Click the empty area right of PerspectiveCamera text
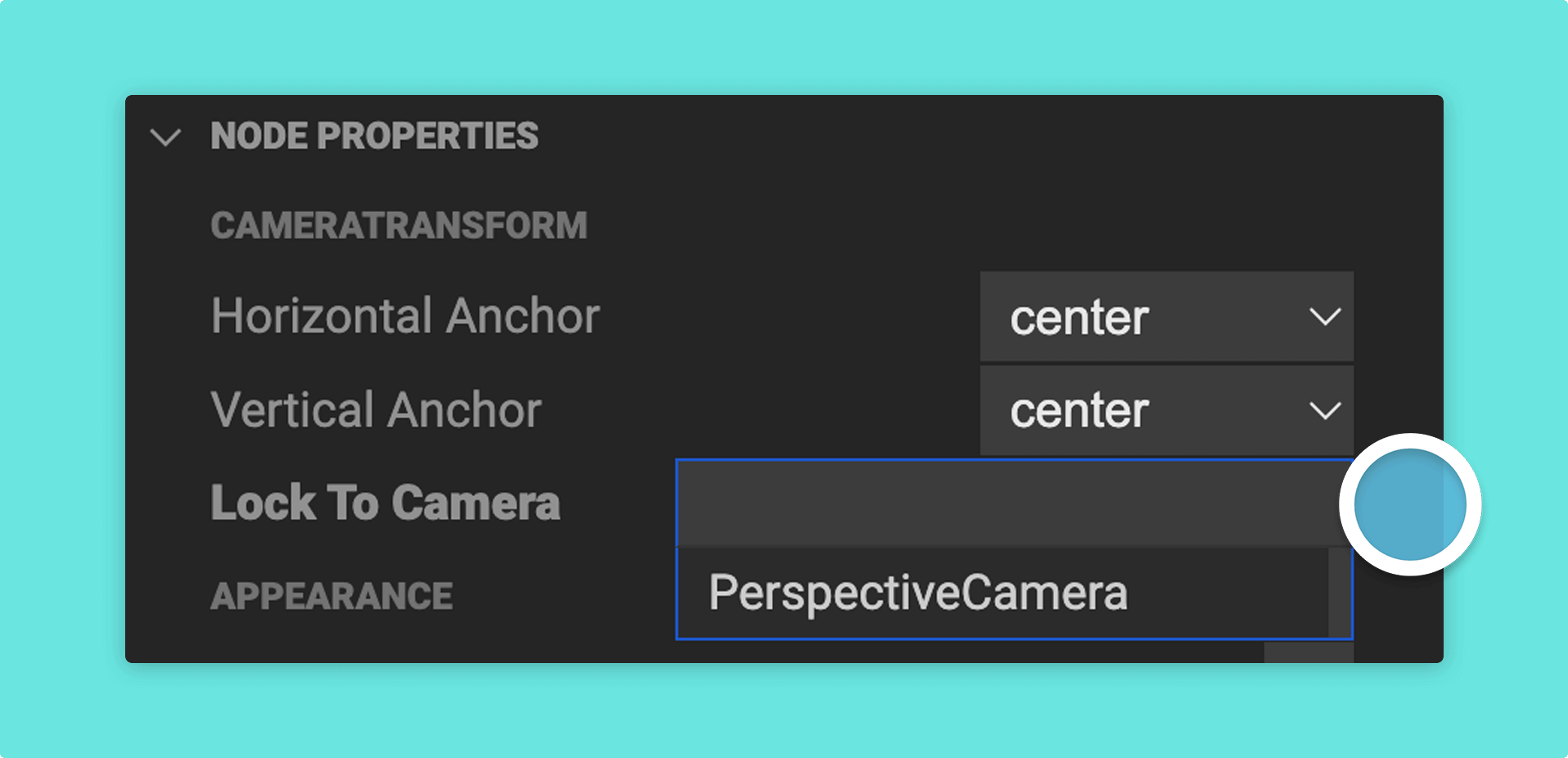This screenshot has height=758, width=1568. [1228, 593]
